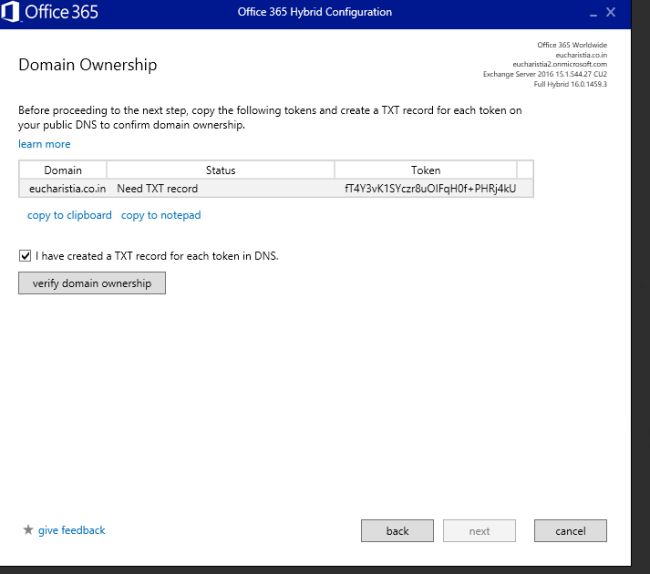Uncheck 'I have created a TXT record' checkbox
The height and width of the screenshot is (574, 650).
pos(25,256)
